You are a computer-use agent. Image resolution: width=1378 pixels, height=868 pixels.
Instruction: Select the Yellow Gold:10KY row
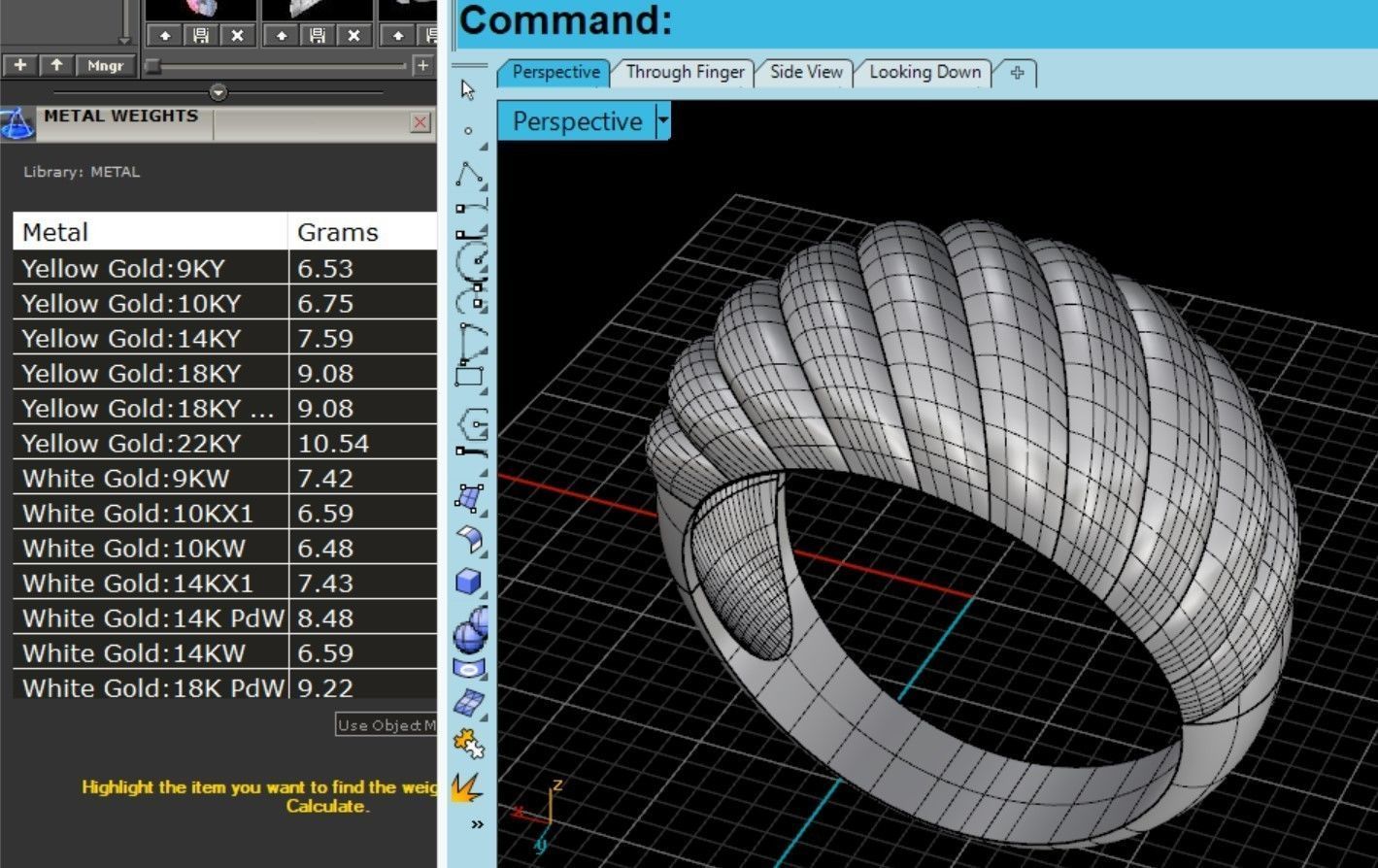pyautogui.click(x=225, y=303)
